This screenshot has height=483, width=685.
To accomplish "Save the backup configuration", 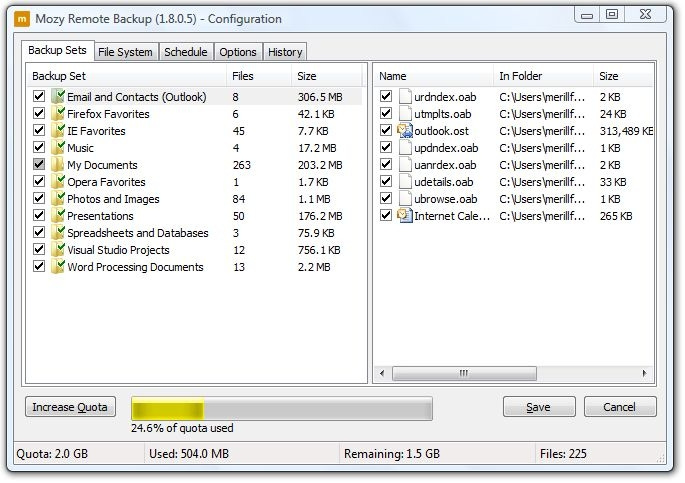I will [x=539, y=407].
